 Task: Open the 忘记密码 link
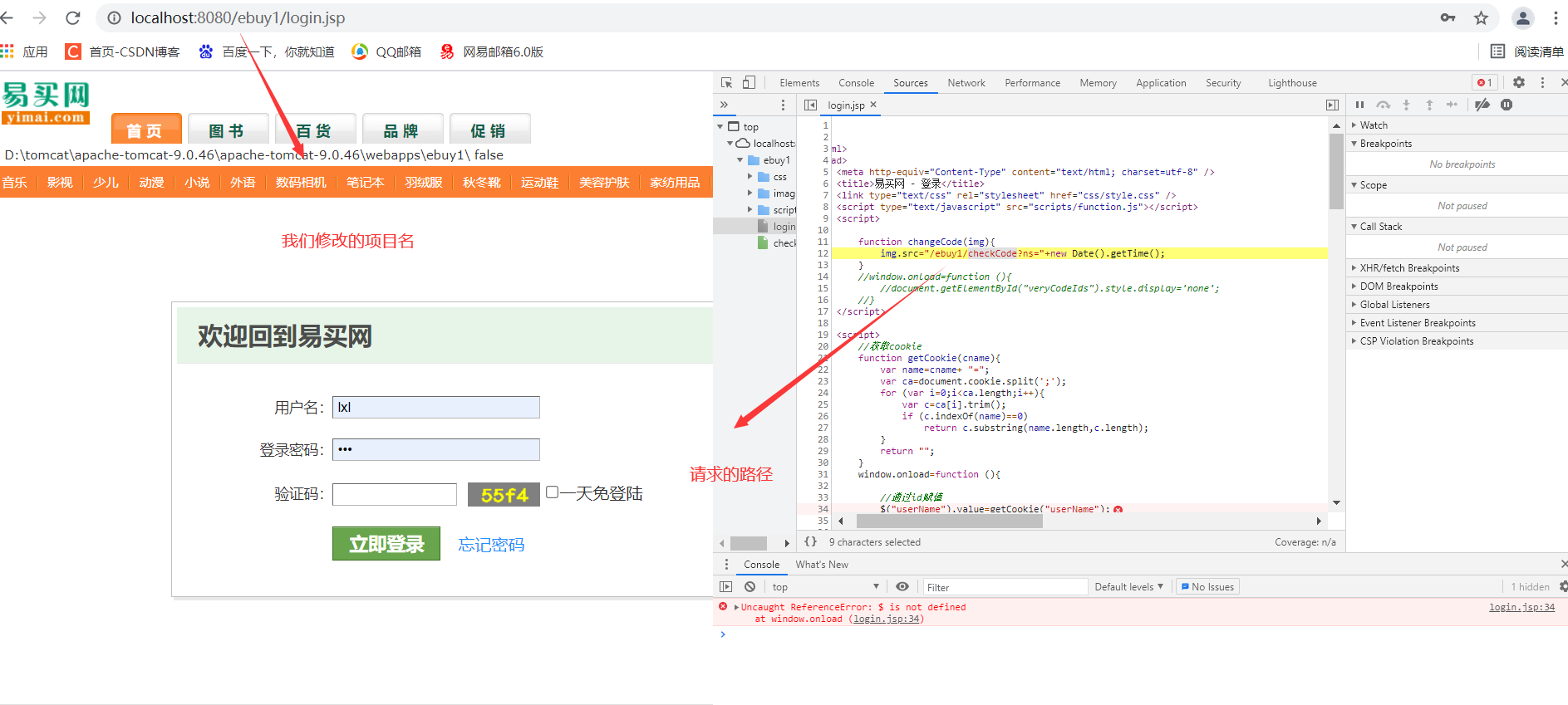[x=491, y=545]
